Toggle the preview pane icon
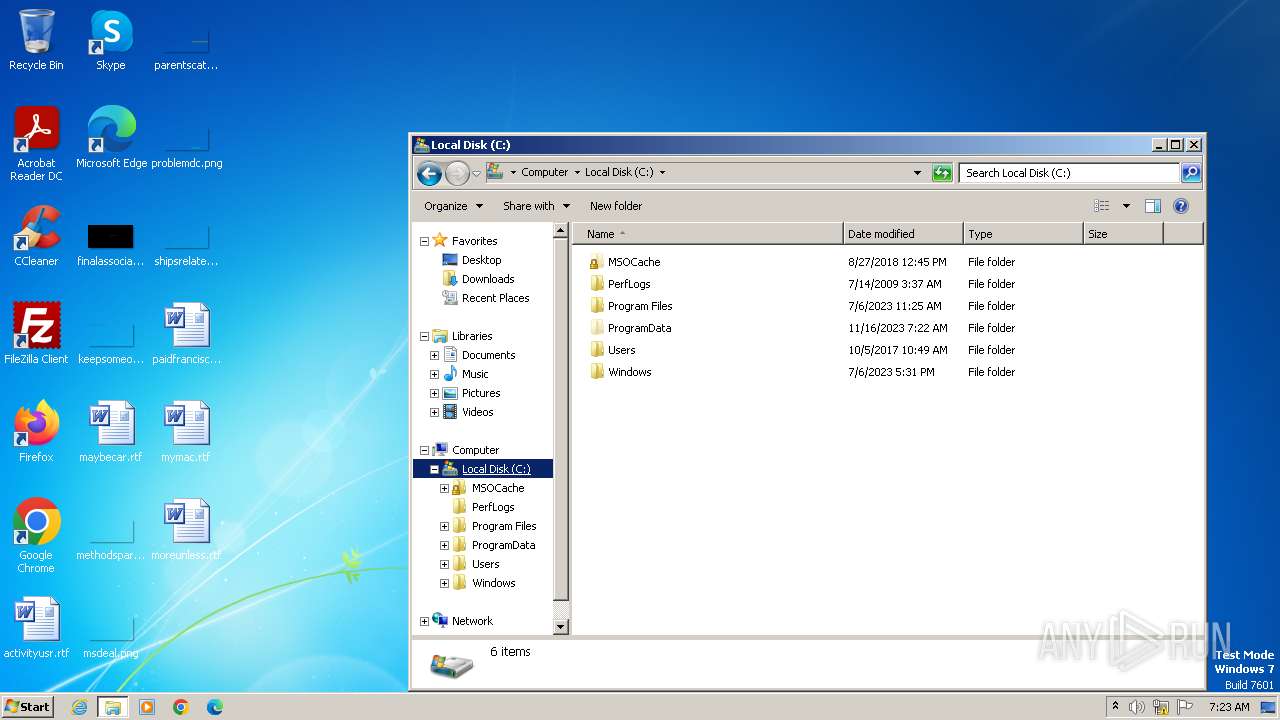The height and width of the screenshot is (720, 1280). [x=1152, y=206]
